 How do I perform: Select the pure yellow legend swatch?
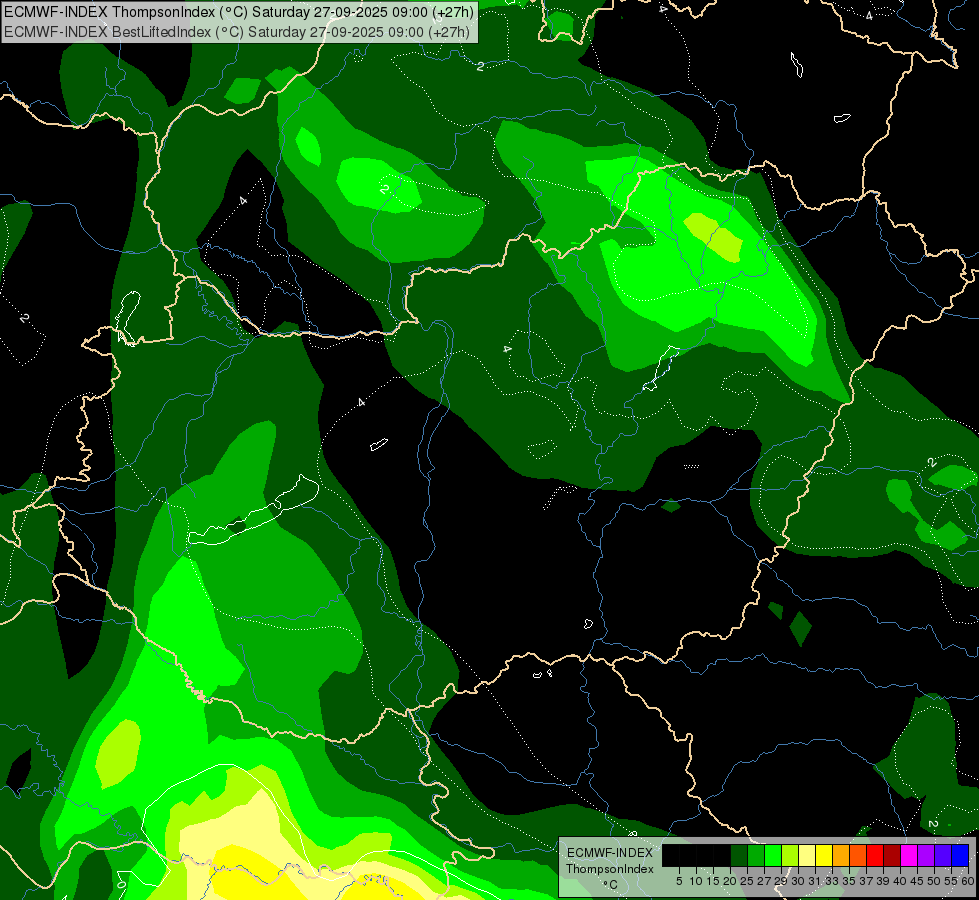click(x=824, y=856)
